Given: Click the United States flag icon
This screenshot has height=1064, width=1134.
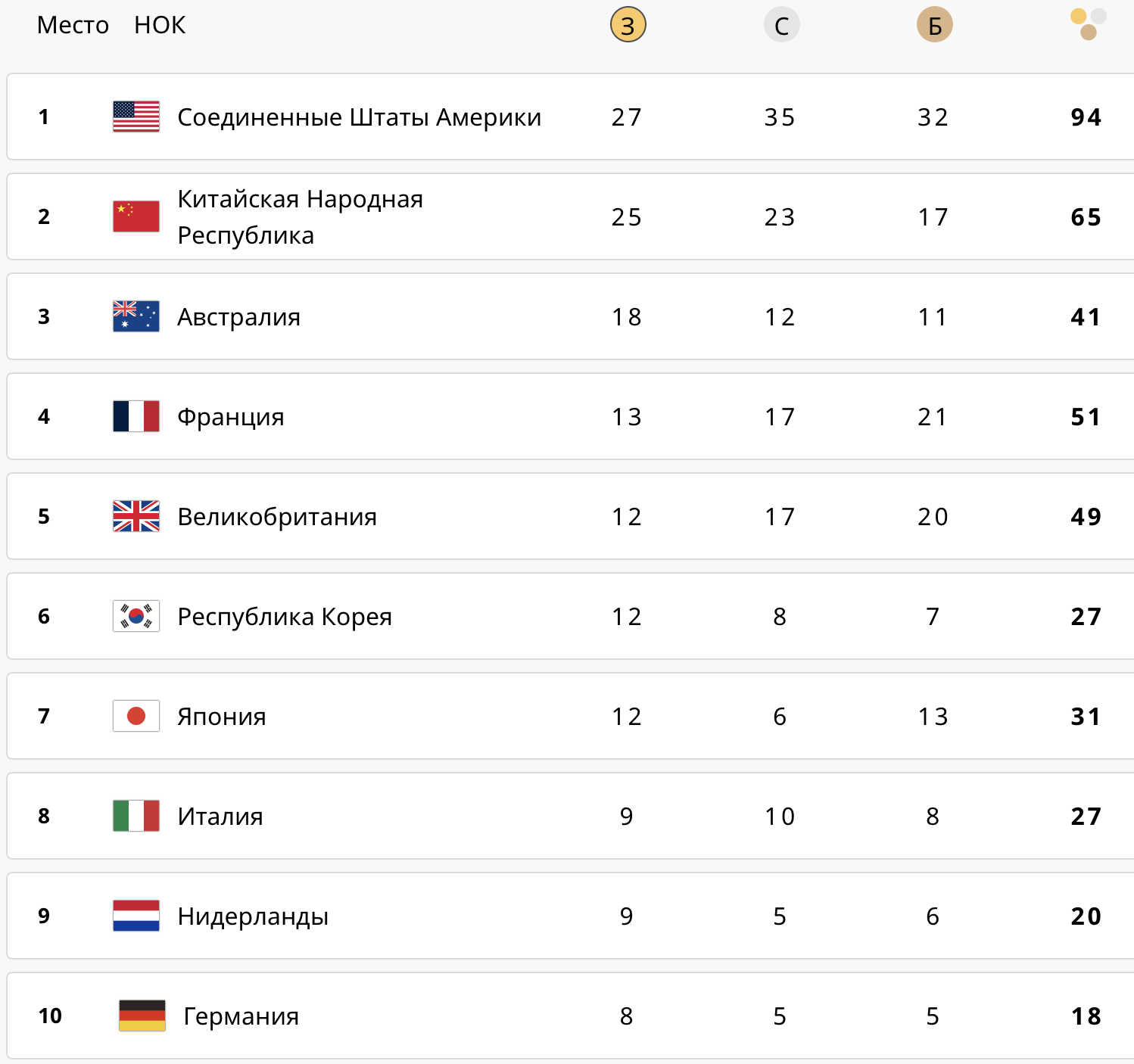Looking at the screenshot, I should 136,117.
